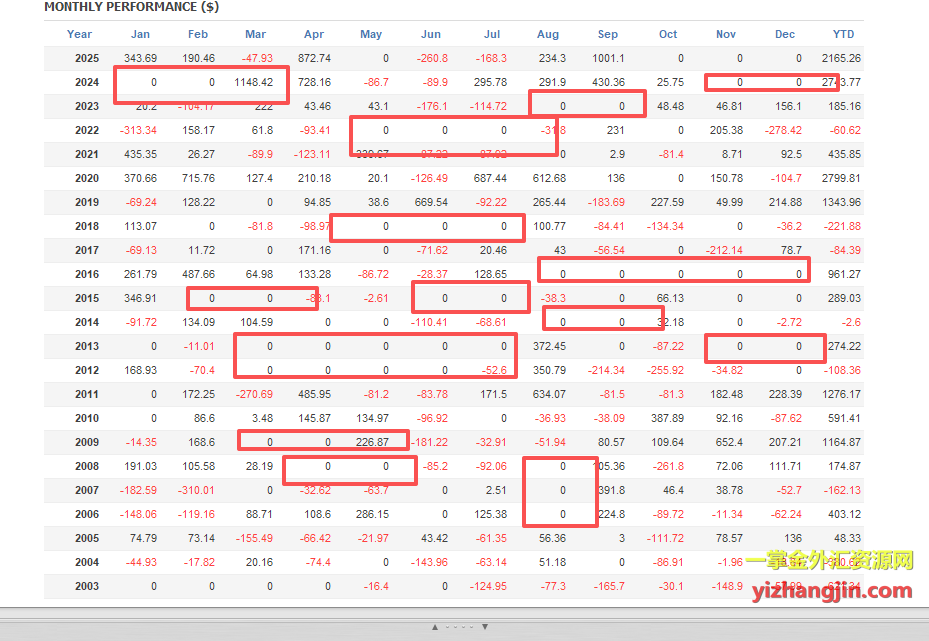Select the 2009 year row label
Image resolution: width=929 pixels, height=641 pixels.
point(87,442)
